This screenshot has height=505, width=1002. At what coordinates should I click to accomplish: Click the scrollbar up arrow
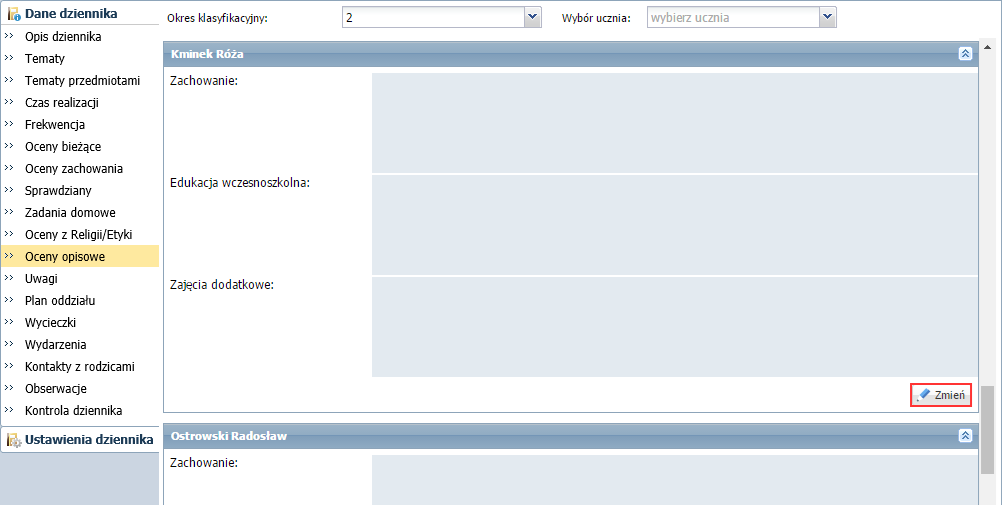[988, 47]
